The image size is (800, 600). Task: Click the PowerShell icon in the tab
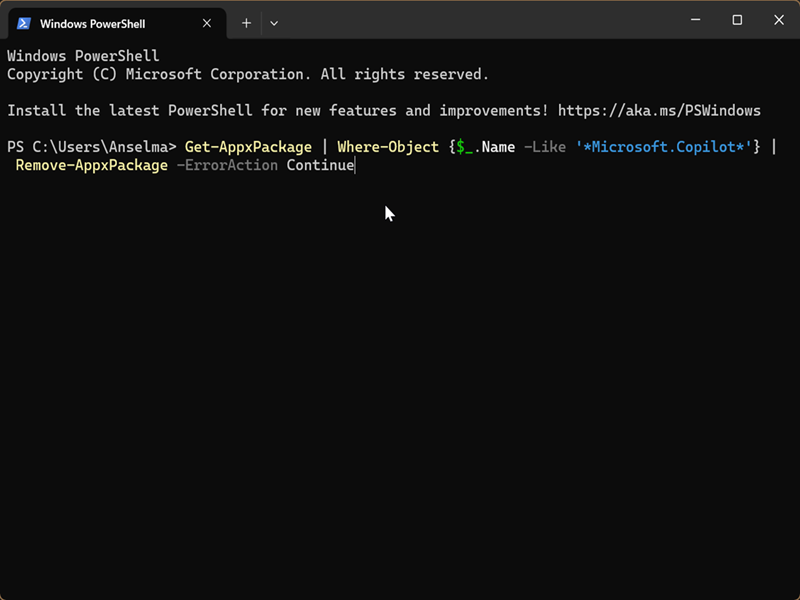[x=23, y=22]
